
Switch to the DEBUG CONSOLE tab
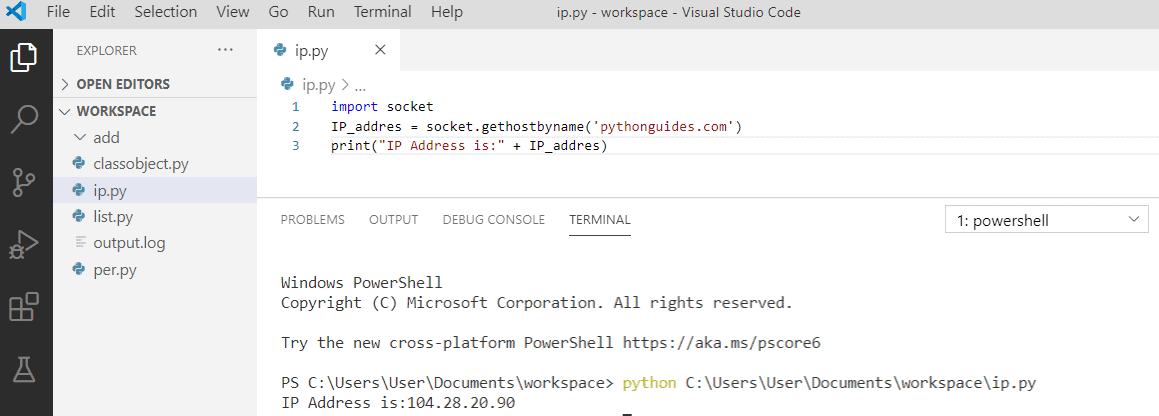click(x=494, y=220)
